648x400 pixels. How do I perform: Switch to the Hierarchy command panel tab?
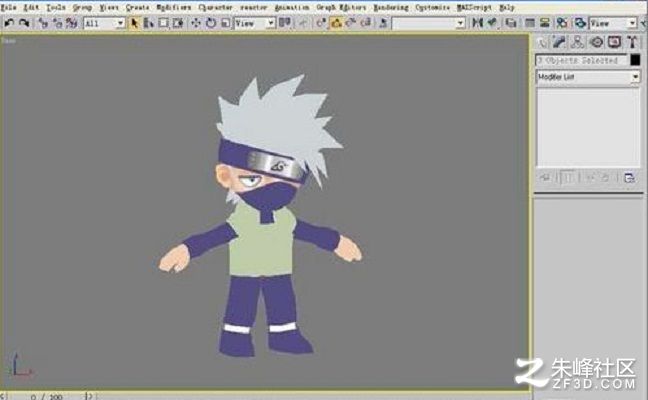click(577, 42)
